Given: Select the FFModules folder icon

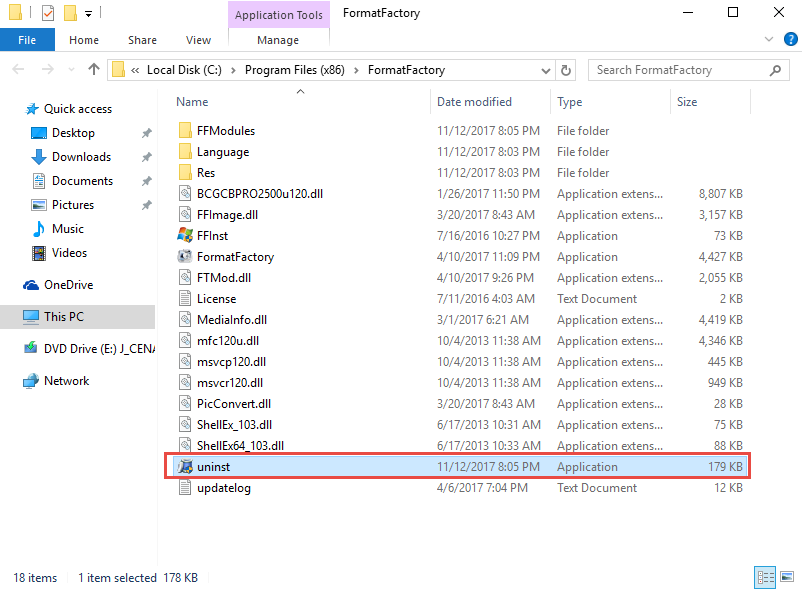Looking at the screenshot, I should pyautogui.click(x=185, y=130).
